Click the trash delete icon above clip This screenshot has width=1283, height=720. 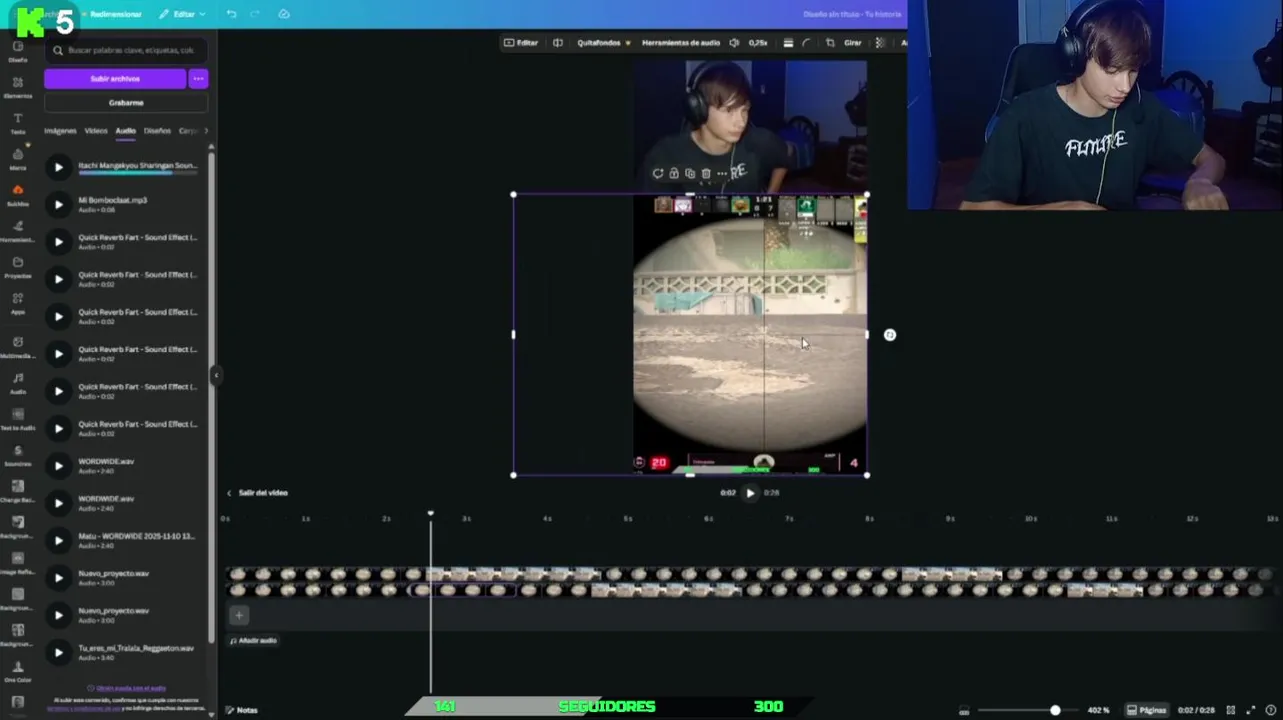[x=706, y=173]
